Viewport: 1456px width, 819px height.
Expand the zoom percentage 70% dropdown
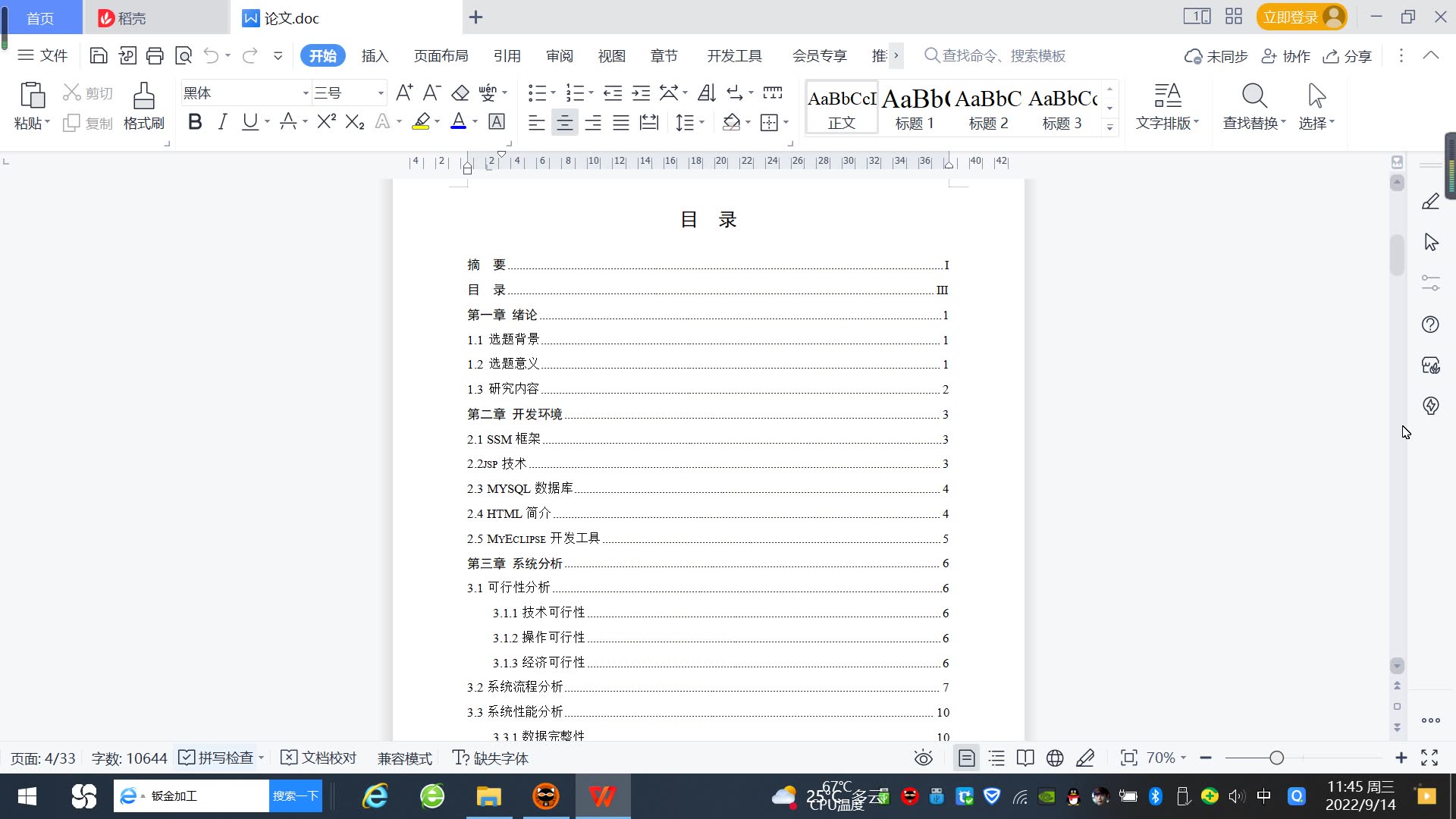click(1183, 758)
